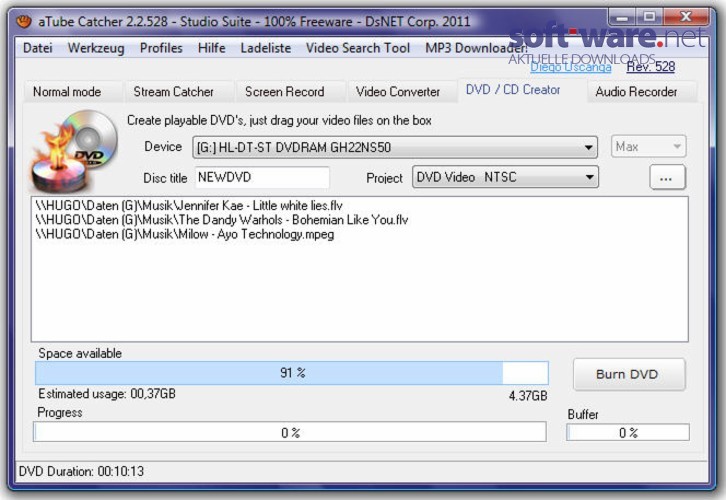Click the DVD Duration status text
This screenshot has height=500, width=726.
click(x=81, y=471)
